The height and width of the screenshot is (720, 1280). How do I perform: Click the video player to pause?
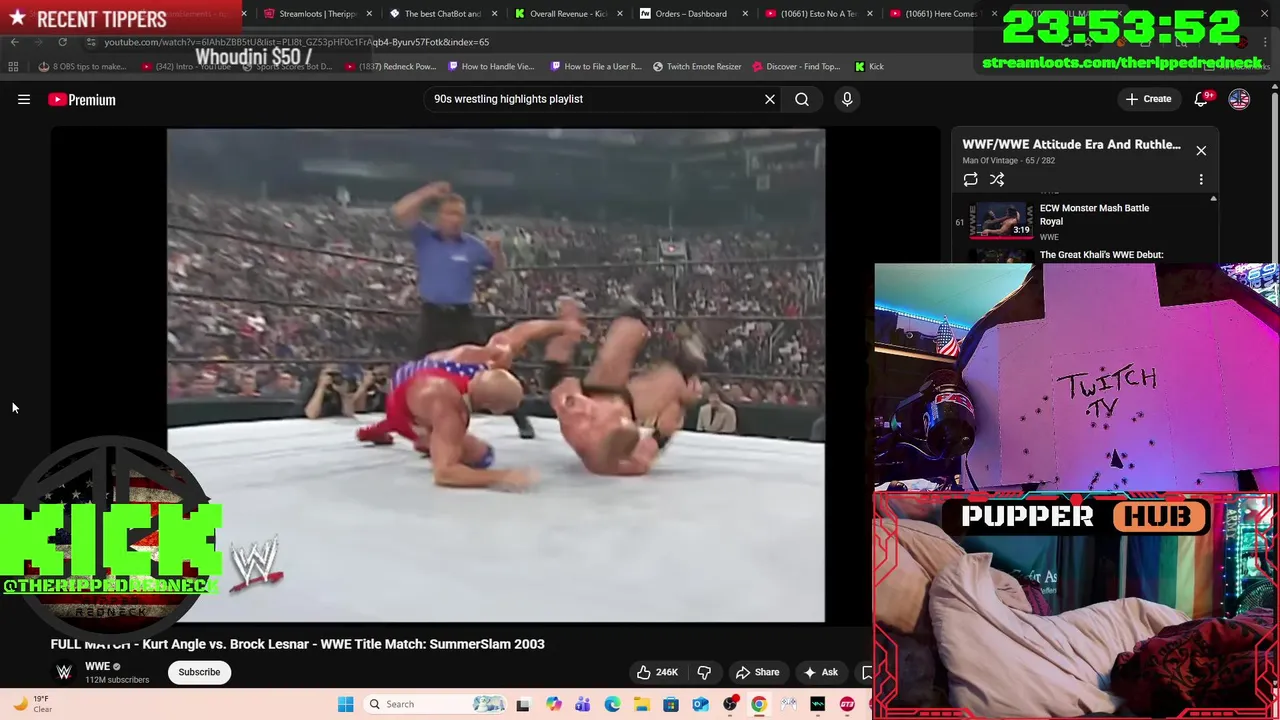[x=496, y=375]
